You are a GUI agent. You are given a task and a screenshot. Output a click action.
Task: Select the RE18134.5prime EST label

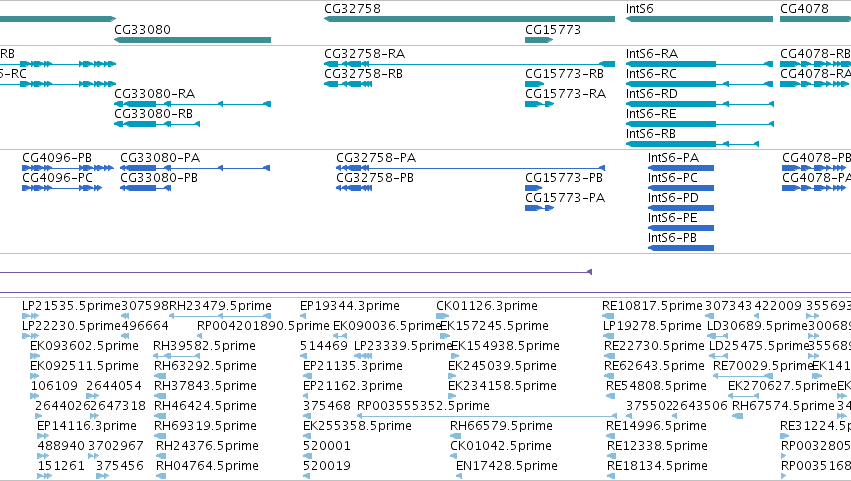[x=657, y=467]
